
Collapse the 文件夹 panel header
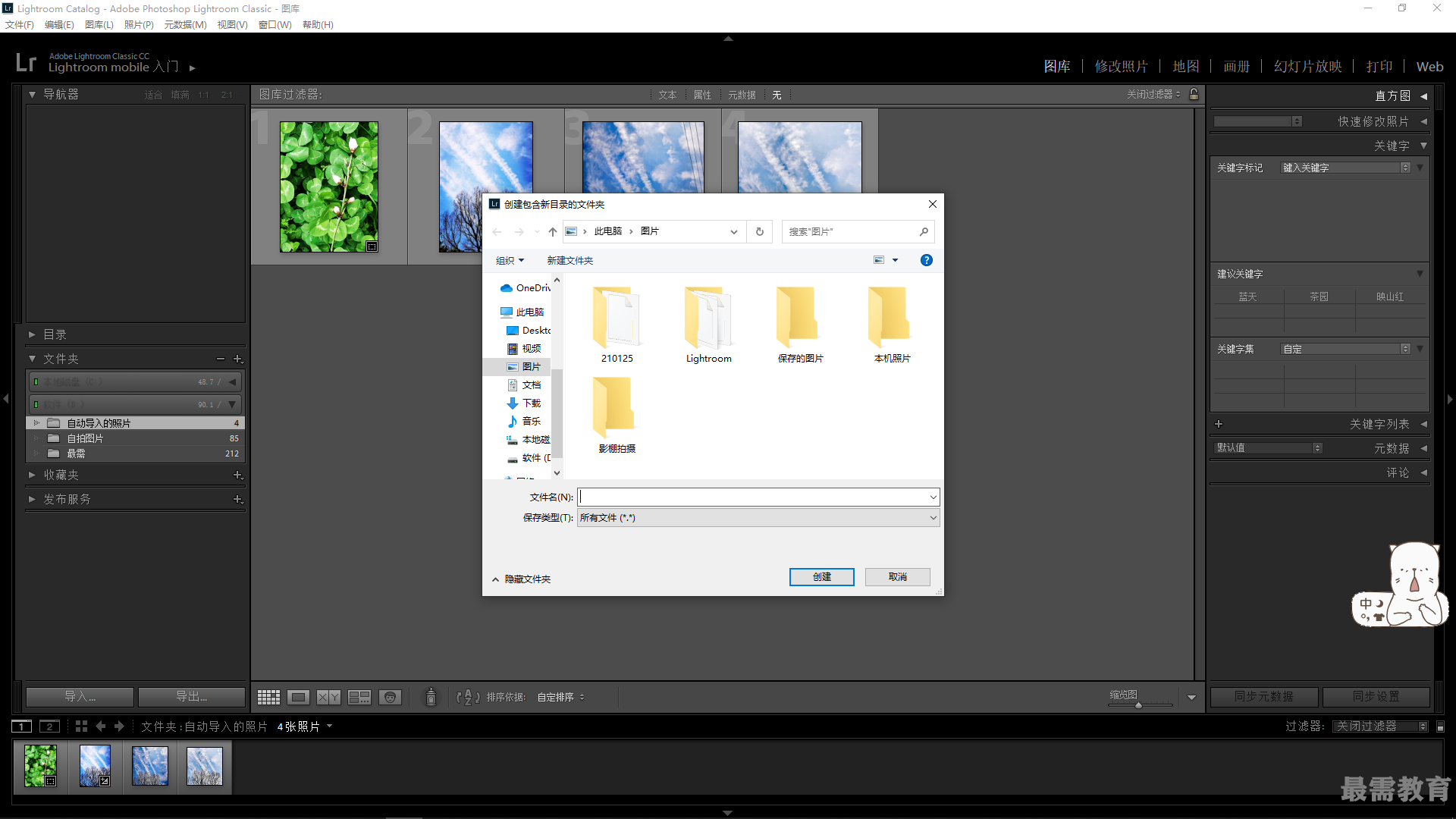point(33,359)
